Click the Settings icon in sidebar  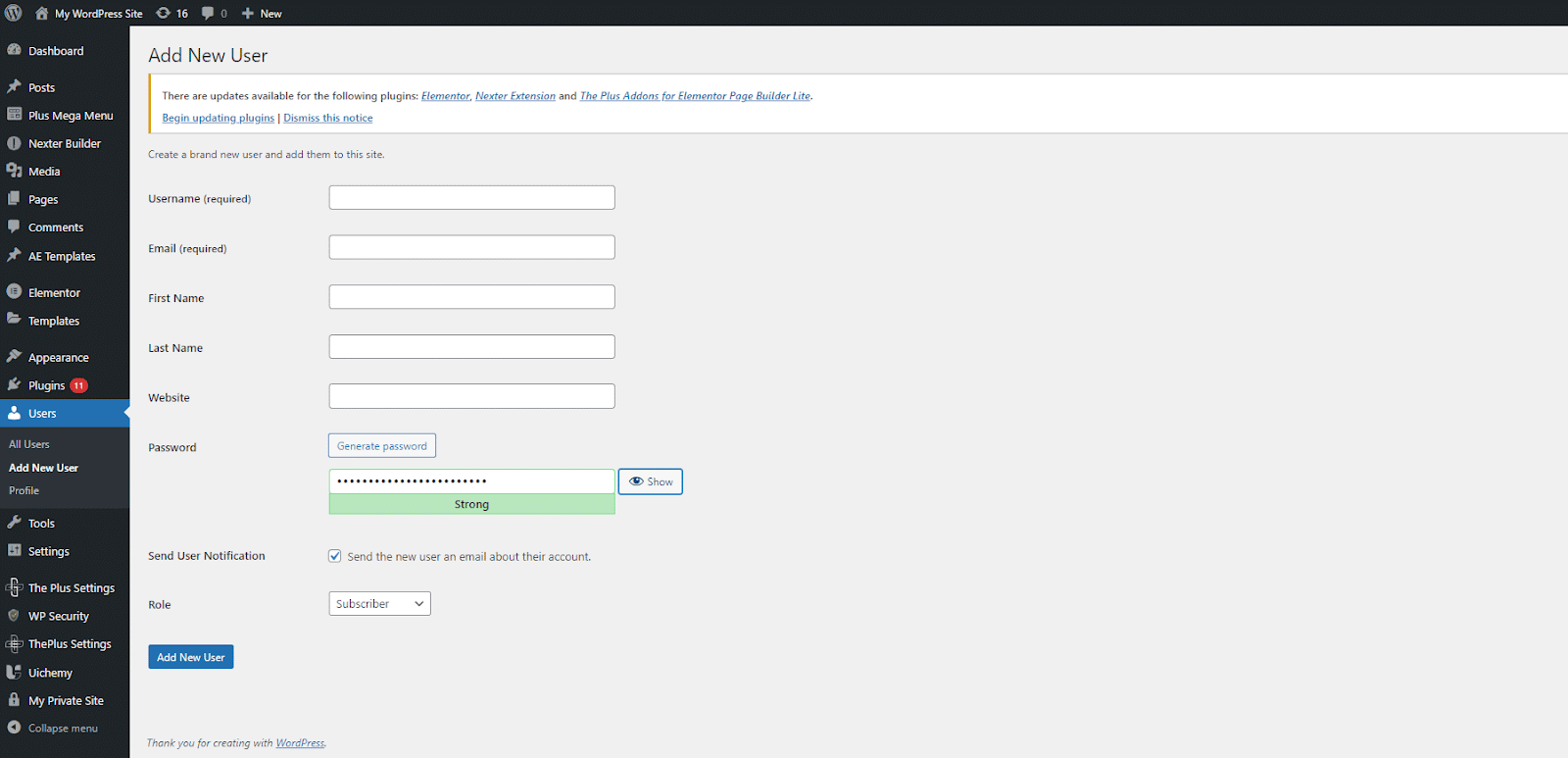click(x=14, y=551)
